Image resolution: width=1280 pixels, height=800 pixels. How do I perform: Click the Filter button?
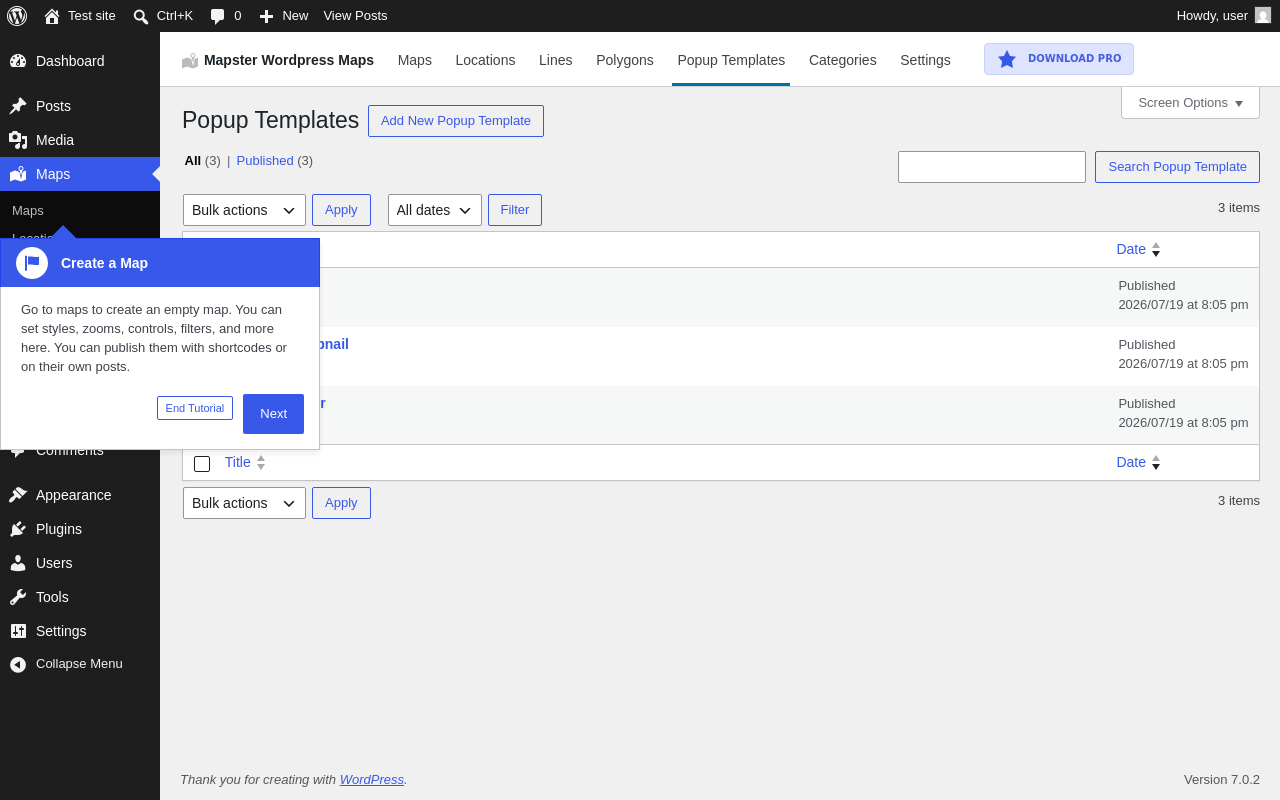click(x=515, y=210)
